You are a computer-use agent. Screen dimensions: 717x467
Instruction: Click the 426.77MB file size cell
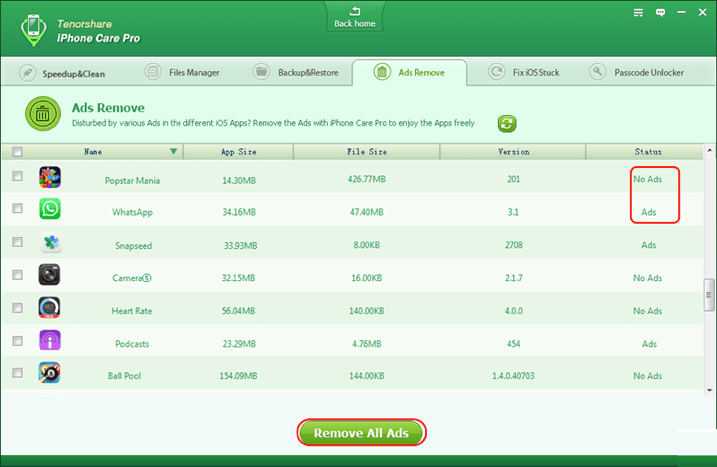click(x=367, y=179)
